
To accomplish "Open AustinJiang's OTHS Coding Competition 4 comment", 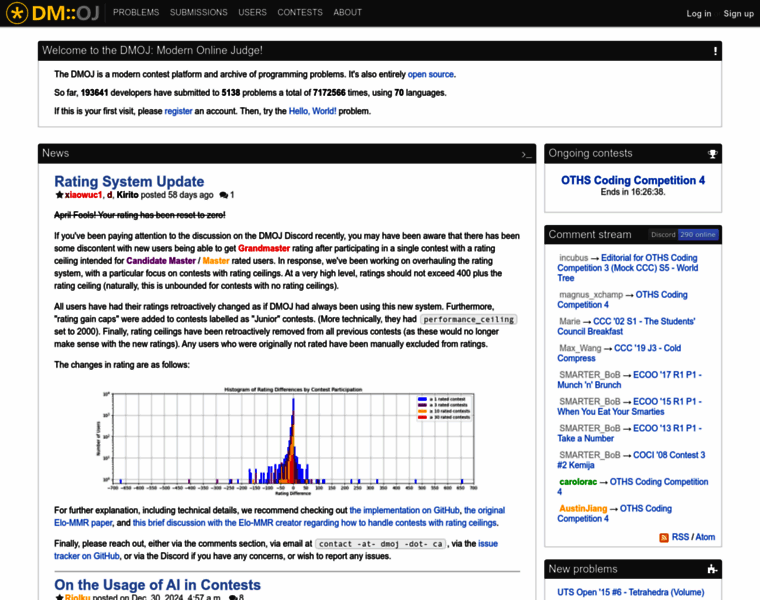I will (615, 513).
